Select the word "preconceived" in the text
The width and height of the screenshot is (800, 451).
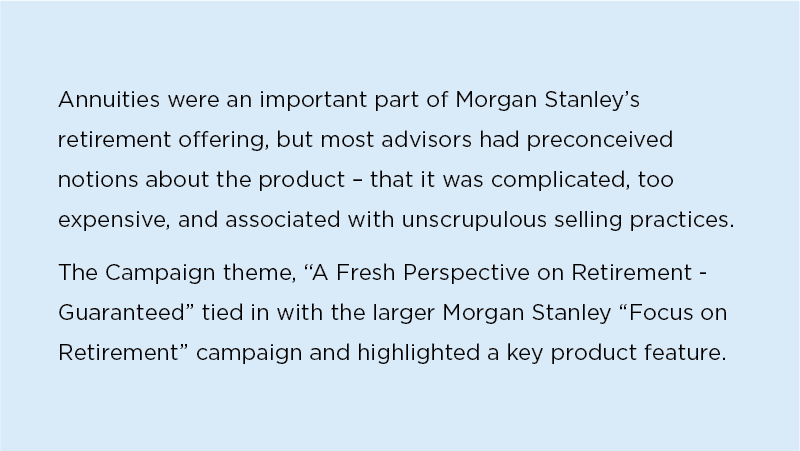pos(599,140)
